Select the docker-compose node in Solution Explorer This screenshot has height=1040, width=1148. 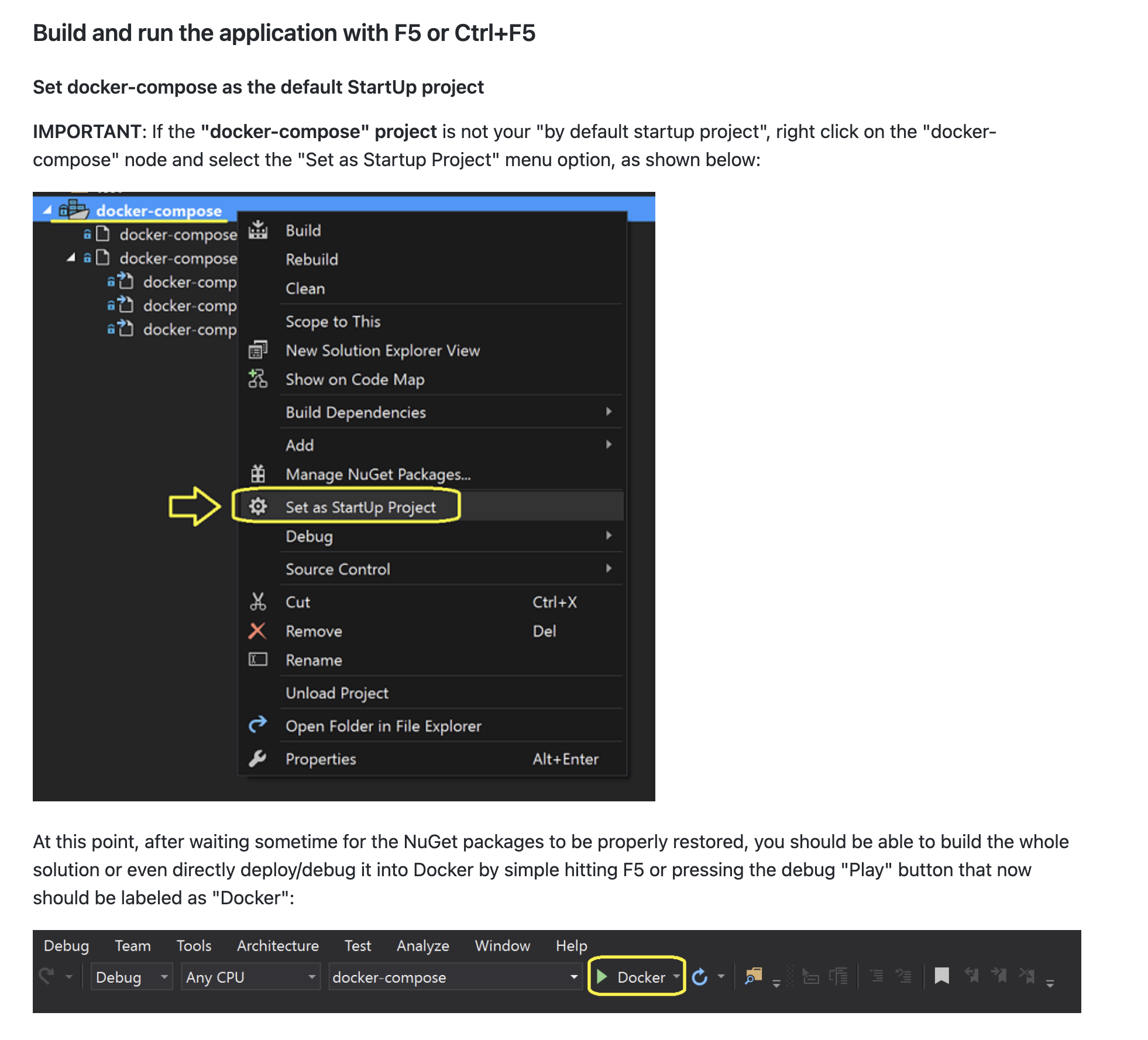(x=158, y=211)
